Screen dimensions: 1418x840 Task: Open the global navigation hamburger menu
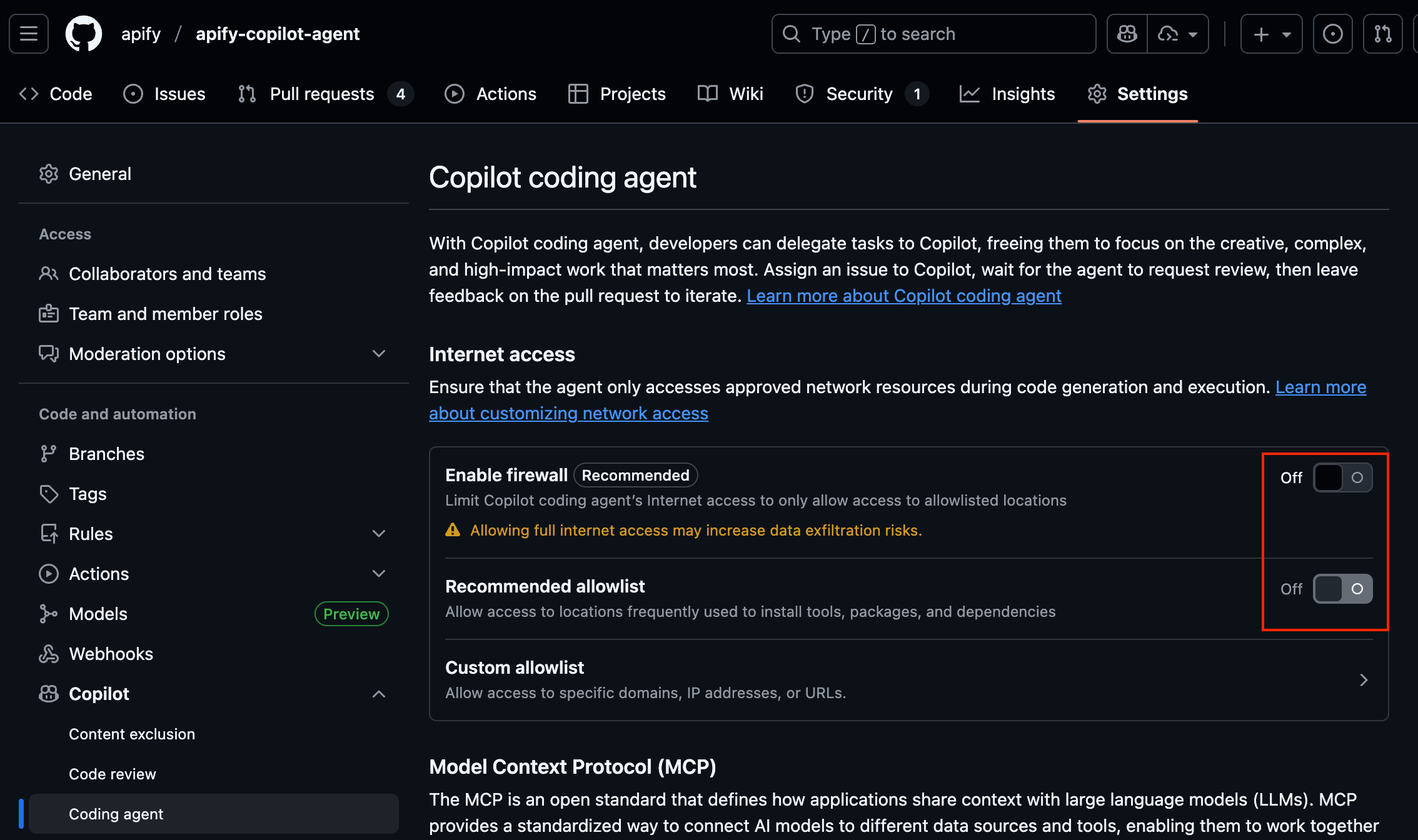[28, 33]
